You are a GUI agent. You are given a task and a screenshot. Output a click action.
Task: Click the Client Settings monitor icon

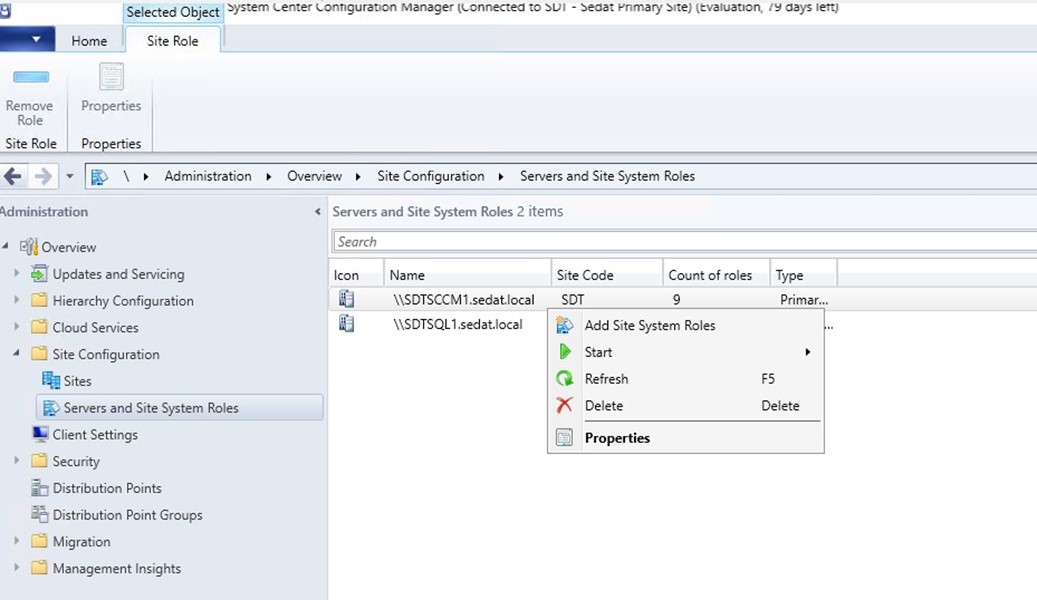pyautogui.click(x=40, y=434)
